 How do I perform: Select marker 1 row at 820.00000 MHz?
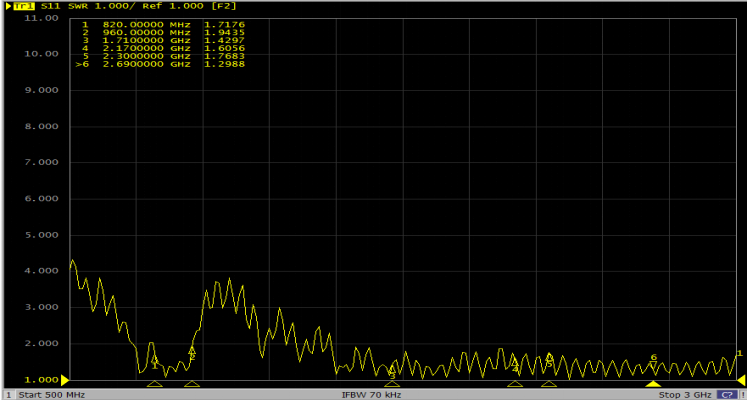(x=164, y=24)
